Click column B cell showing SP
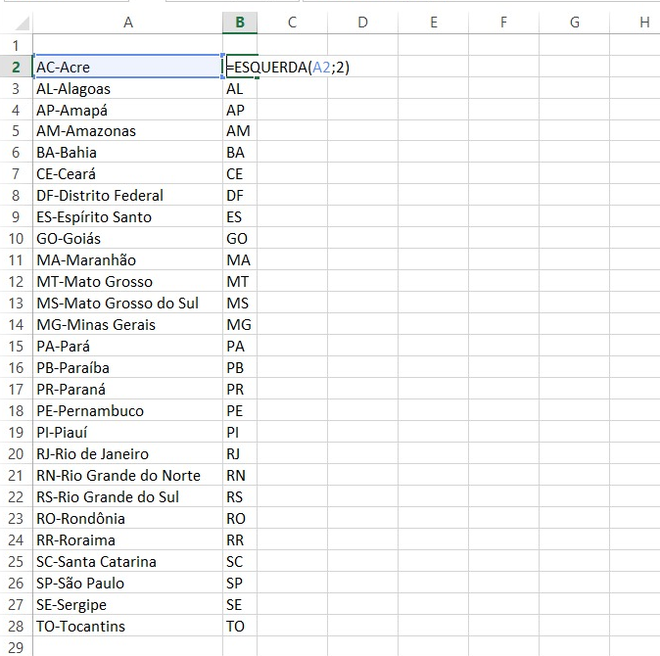 [240, 583]
